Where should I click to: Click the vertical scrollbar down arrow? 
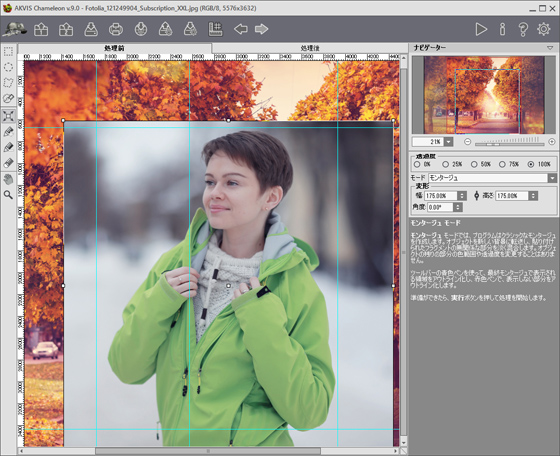pyautogui.click(x=404, y=443)
